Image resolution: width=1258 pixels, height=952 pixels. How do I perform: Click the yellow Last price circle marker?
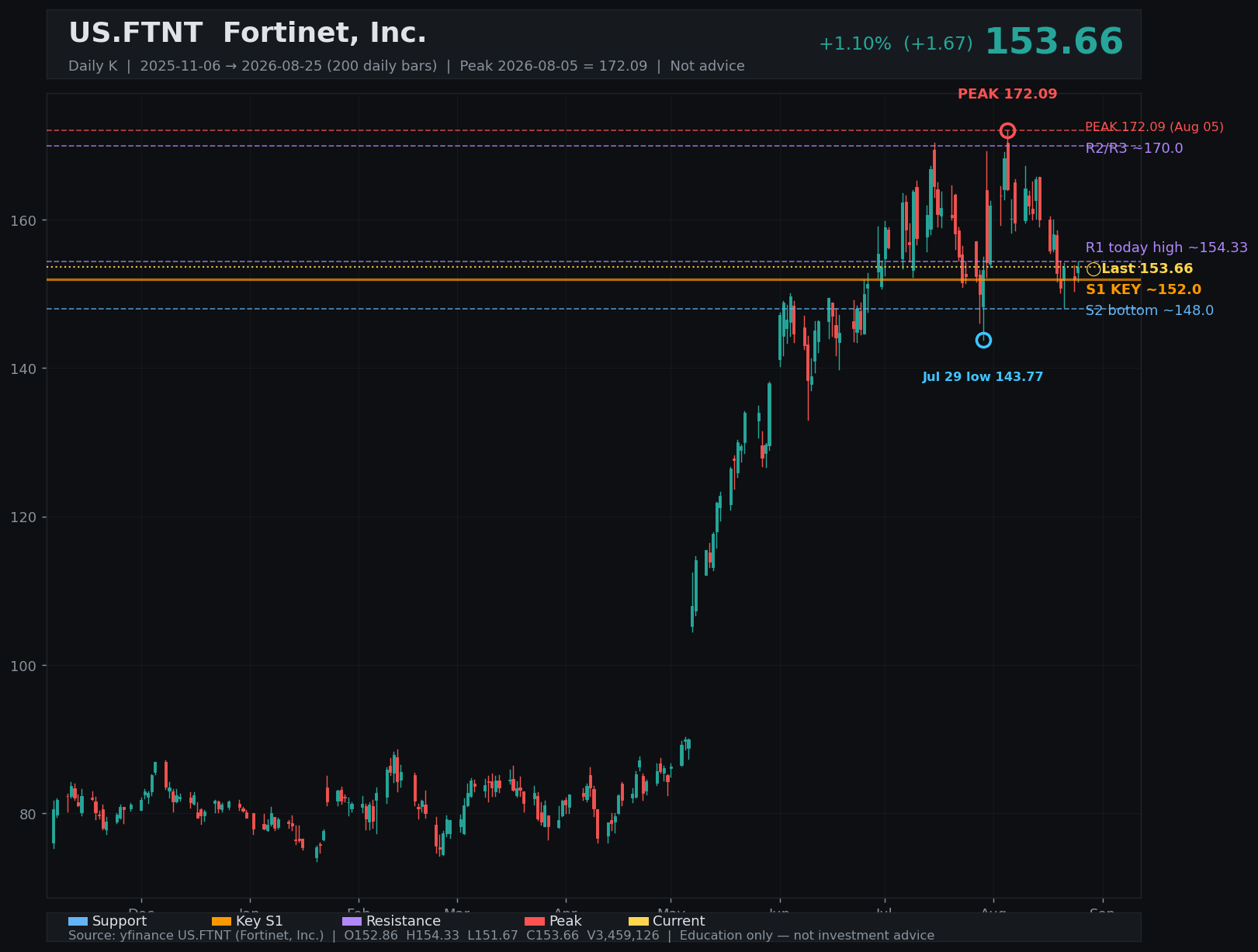(x=1093, y=269)
